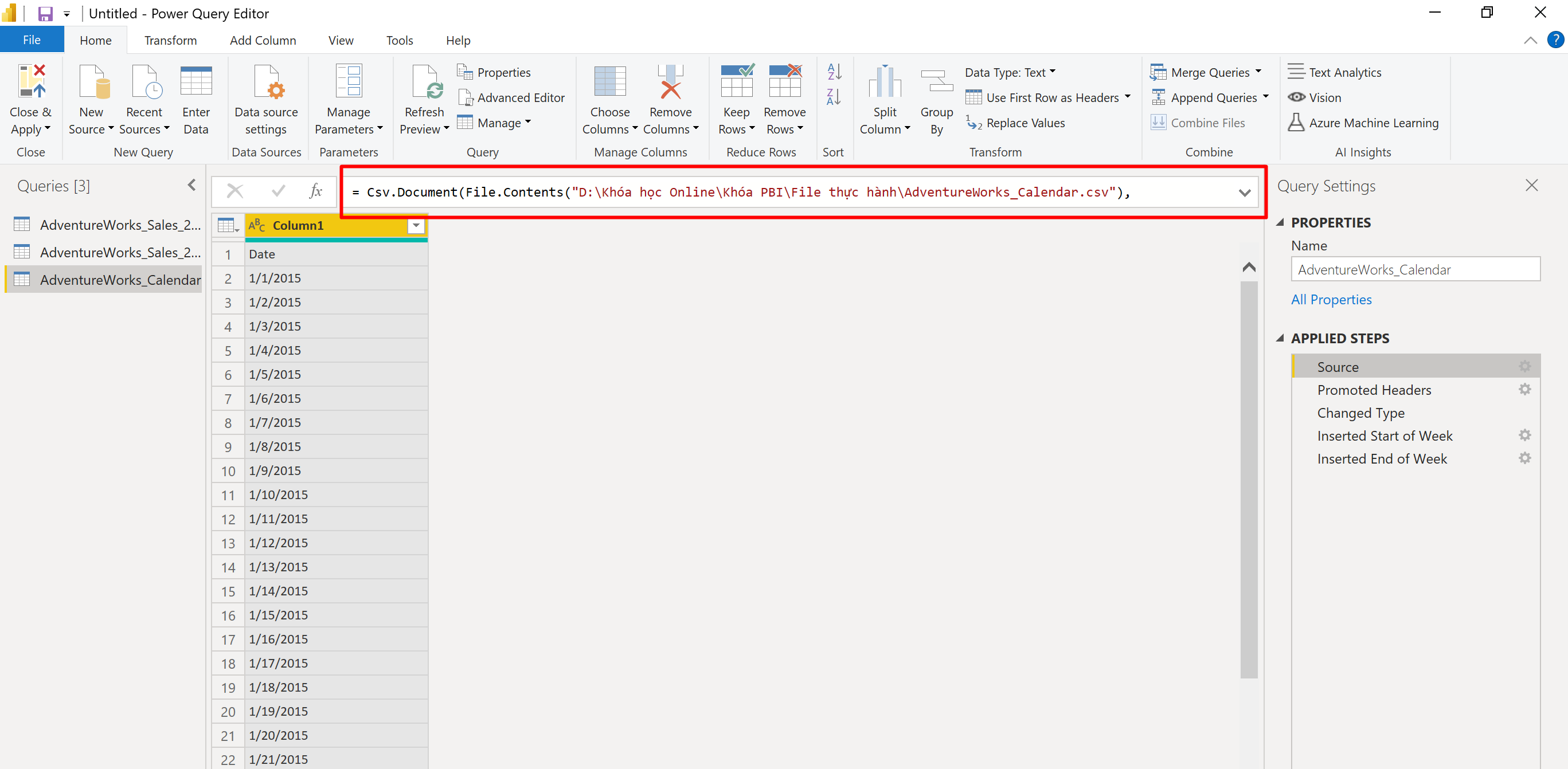This screenshot has height=769, width=1568.
Task: Collapse the PROPERTIES section
Action: (x=1281, y=223)
